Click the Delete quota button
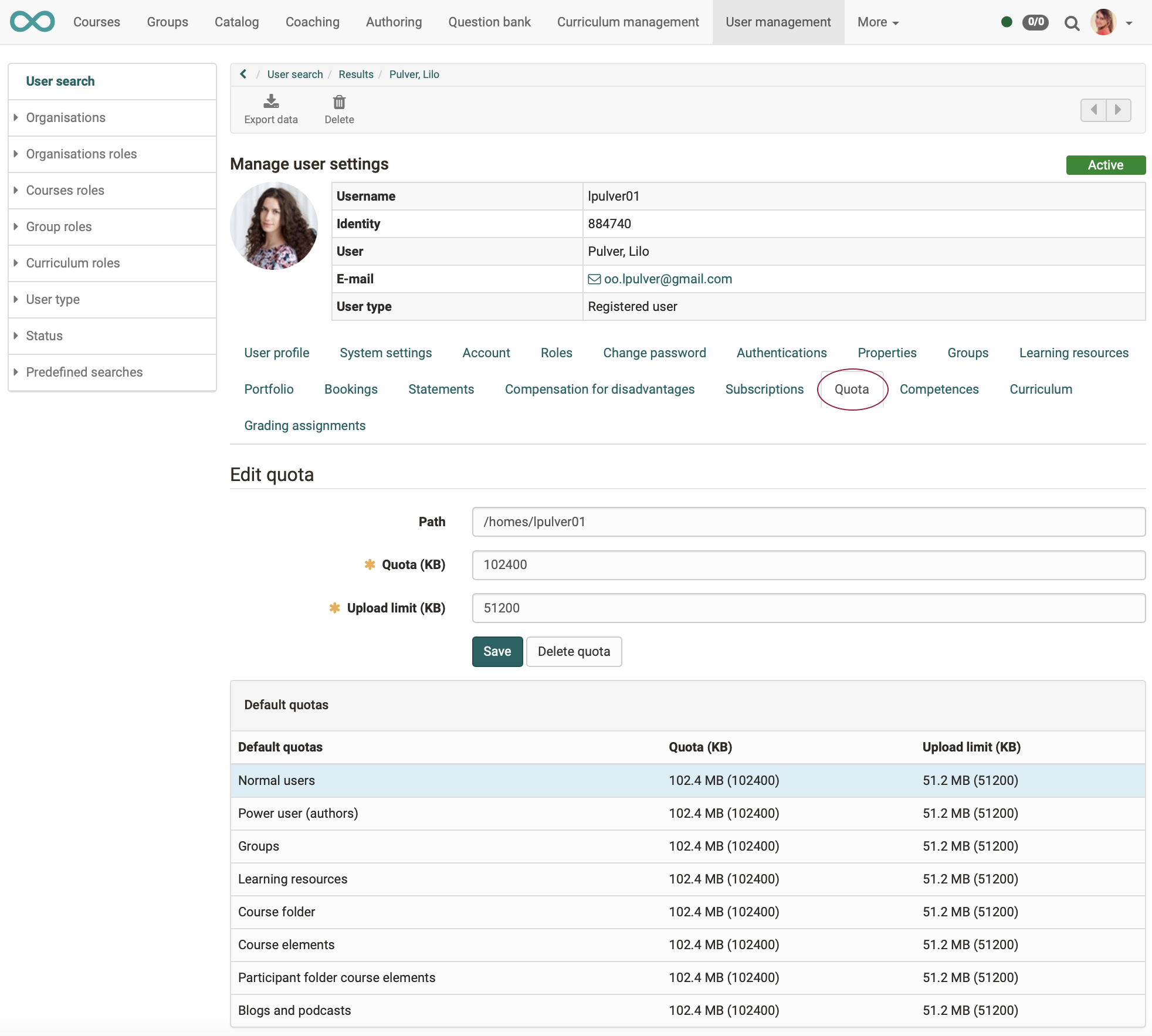 click(574, 651)
